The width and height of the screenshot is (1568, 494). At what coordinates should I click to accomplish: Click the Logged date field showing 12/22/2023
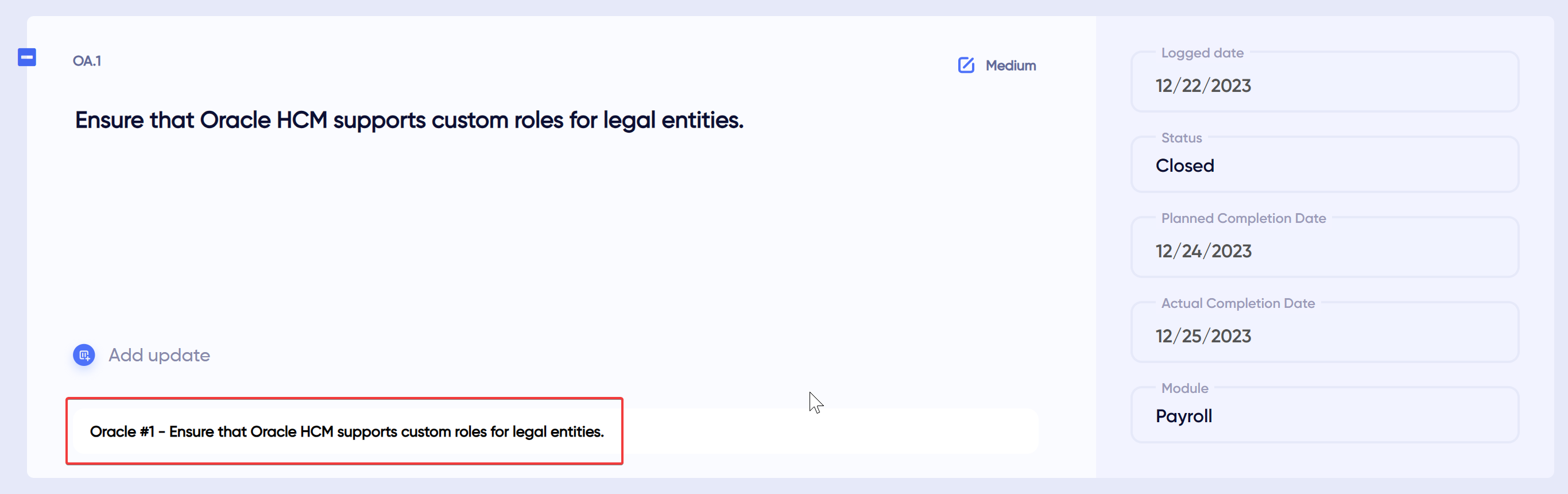click(1325, 85)
